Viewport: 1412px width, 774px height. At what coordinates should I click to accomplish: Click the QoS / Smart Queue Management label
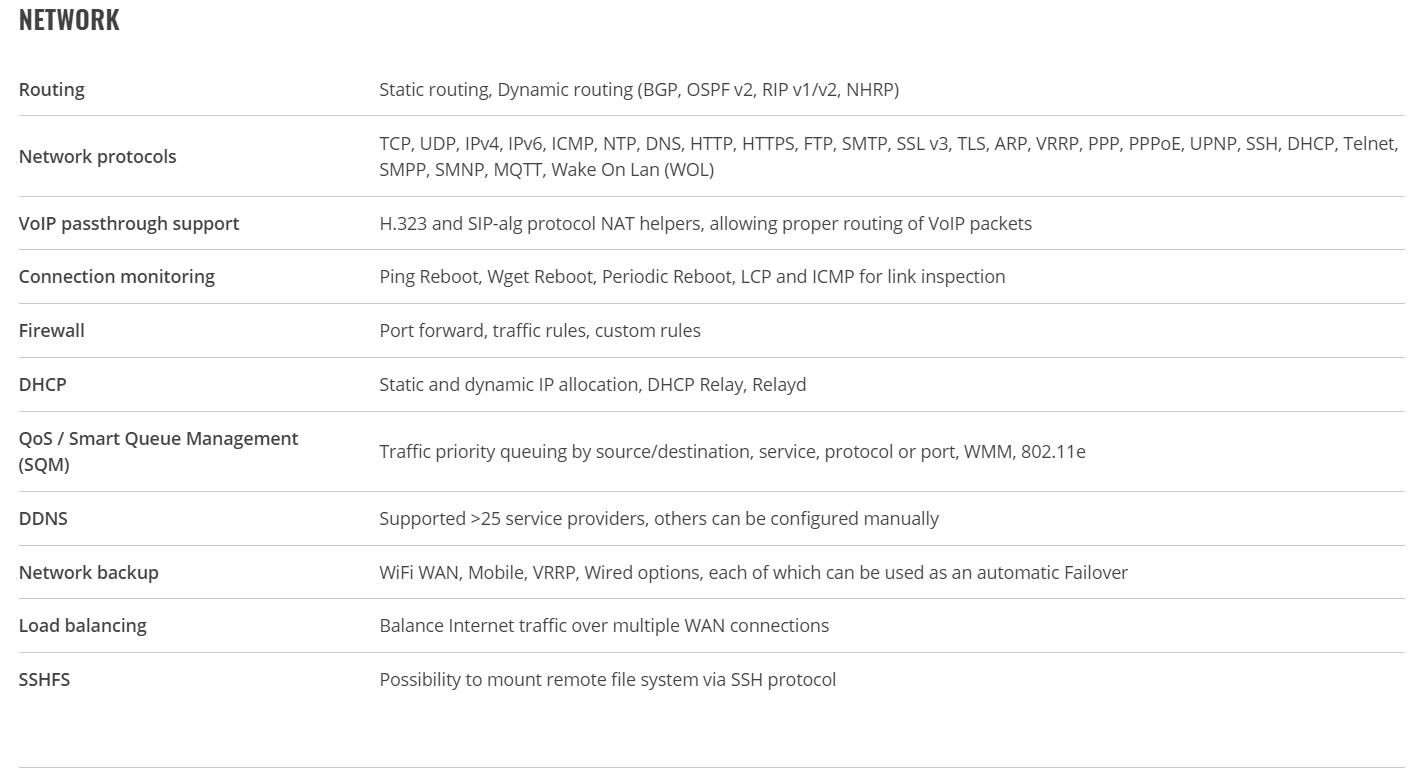159,451
